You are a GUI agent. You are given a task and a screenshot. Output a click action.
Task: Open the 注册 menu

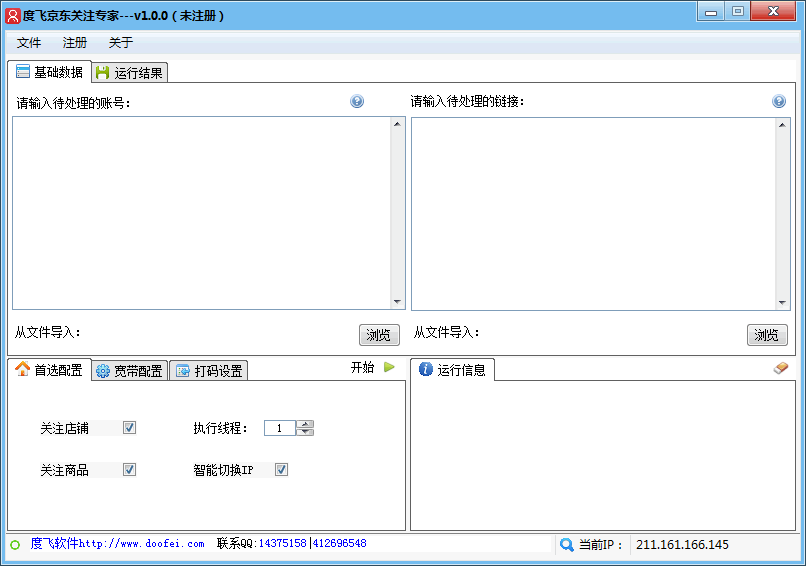(x=75, y=43)
